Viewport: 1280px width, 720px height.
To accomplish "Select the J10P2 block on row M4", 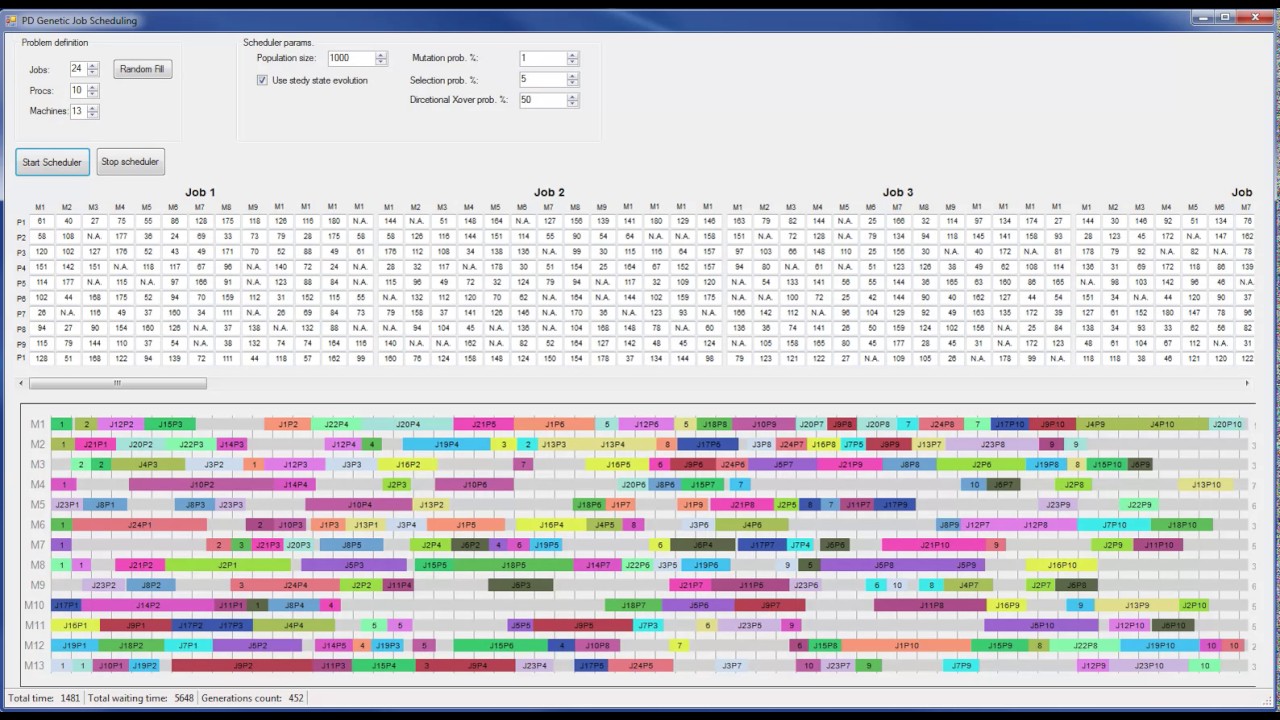I will coord(201,484).
